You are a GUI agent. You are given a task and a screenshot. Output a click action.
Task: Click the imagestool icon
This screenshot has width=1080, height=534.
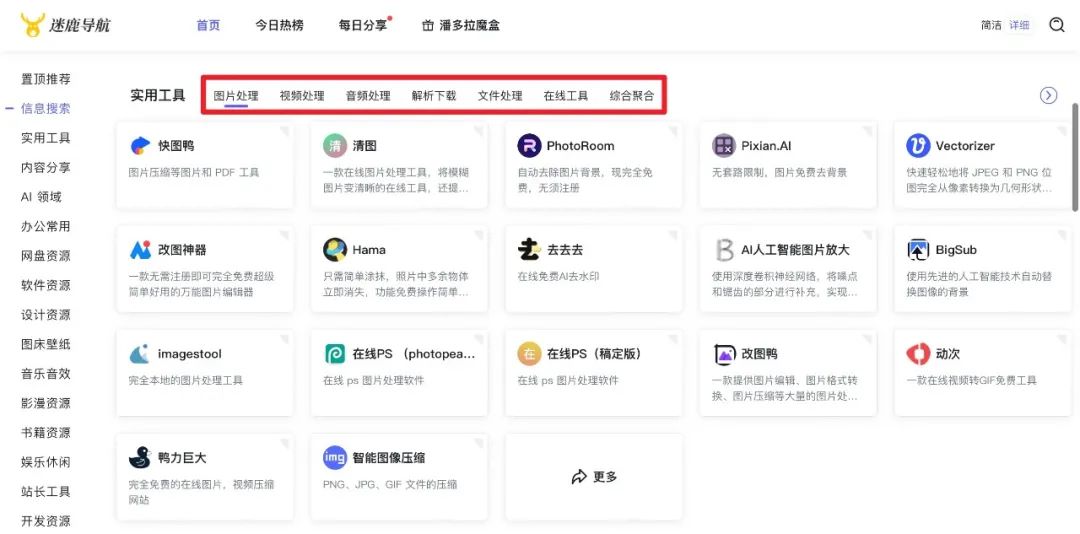140,354
